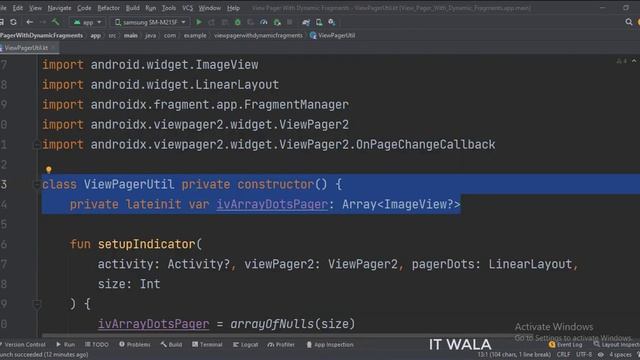Click the ivArrayDotsPager property declaration

[272, 204]
